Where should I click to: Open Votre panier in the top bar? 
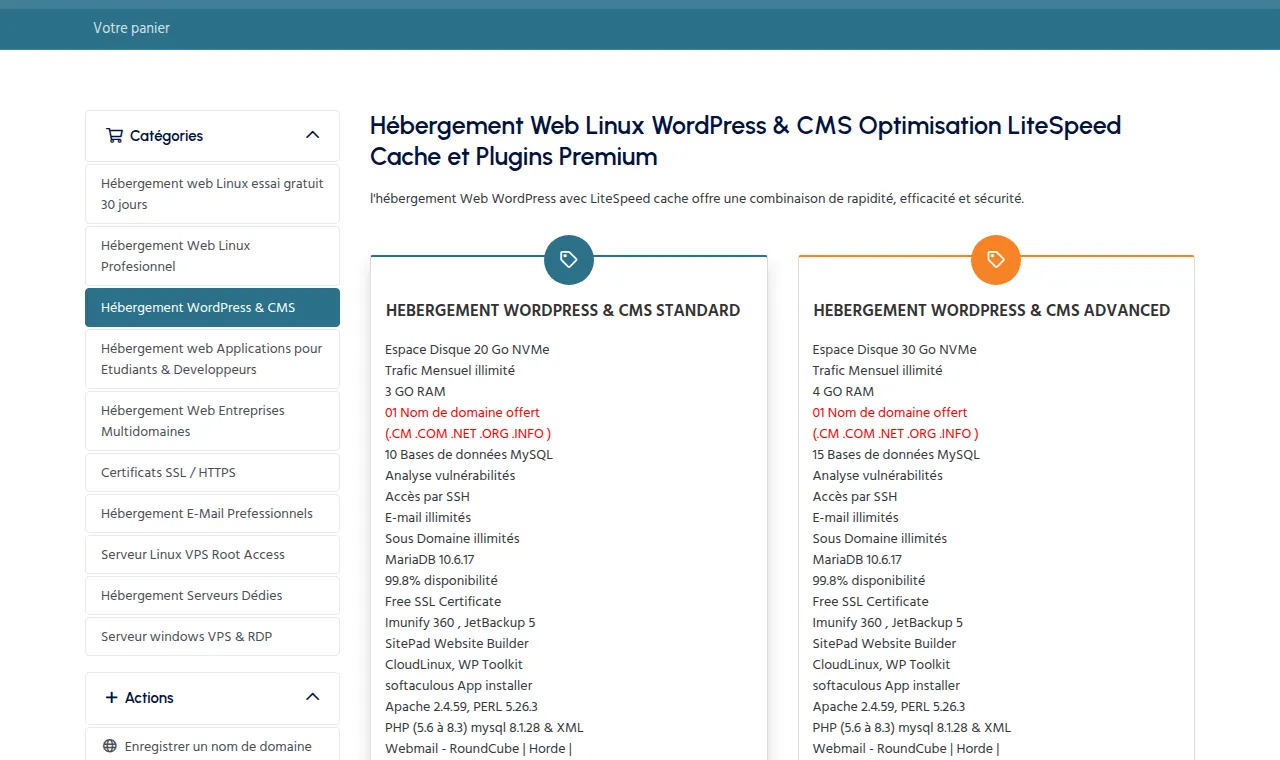(x=132, y=28)
